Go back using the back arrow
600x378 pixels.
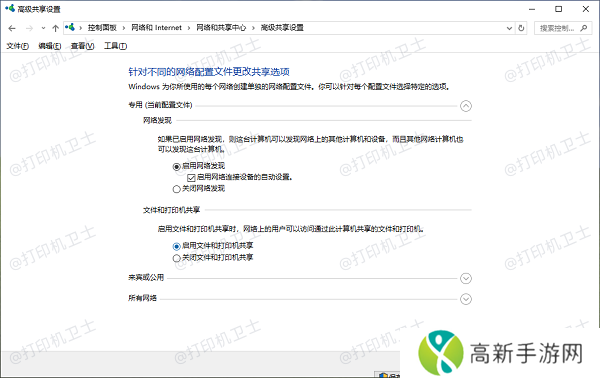coord(12,28)
